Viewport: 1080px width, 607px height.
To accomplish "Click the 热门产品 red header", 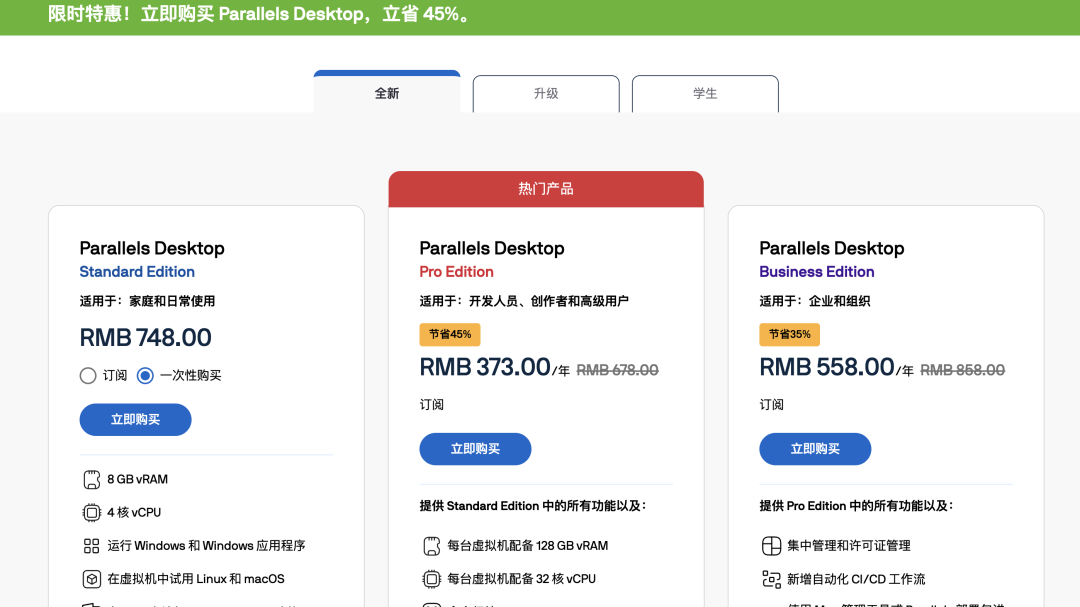I will click(546, 189).
